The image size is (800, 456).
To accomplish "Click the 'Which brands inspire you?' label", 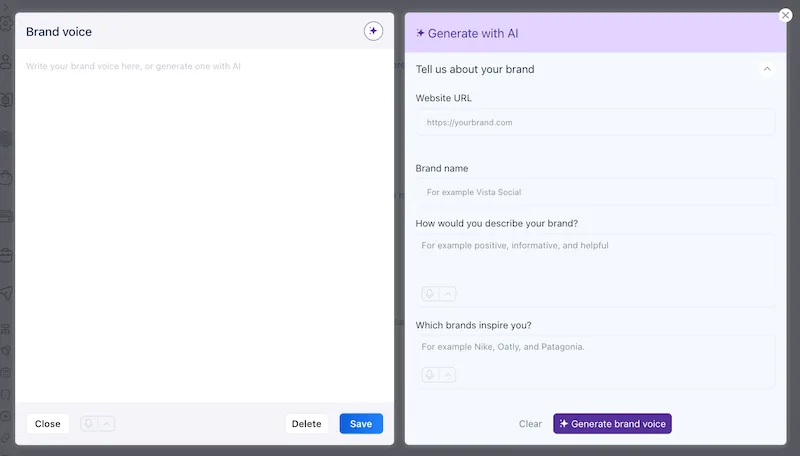I will point(473,325).
